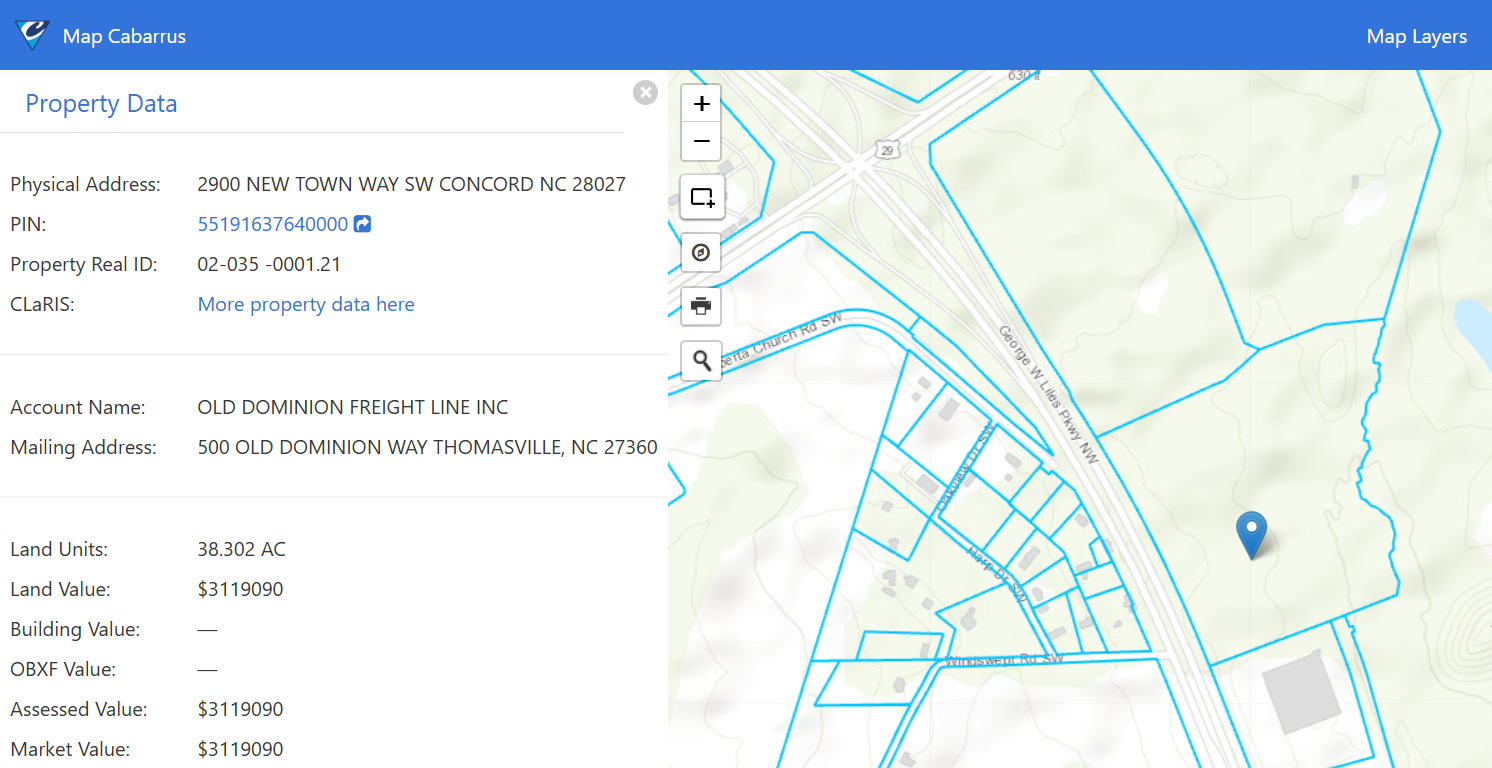Click the Map Cabarrus title
This screenshot has width=1492, height=768.
tap(124, 36)
